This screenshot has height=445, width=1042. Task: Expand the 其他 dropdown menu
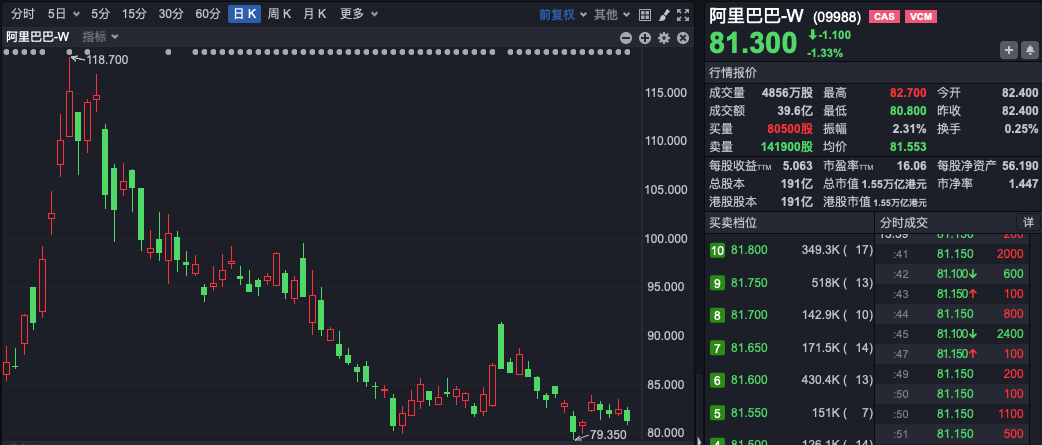tap(610, 15)
